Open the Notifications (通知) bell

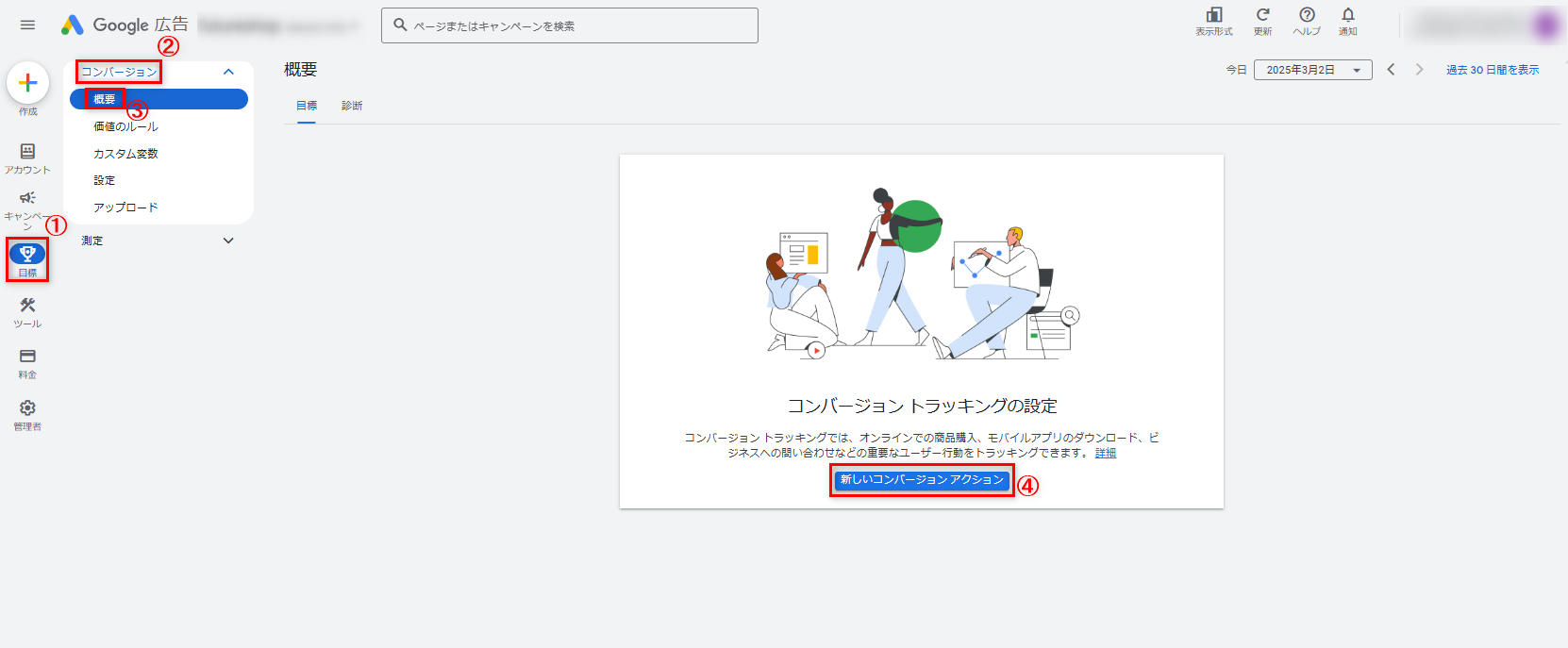1347,16
